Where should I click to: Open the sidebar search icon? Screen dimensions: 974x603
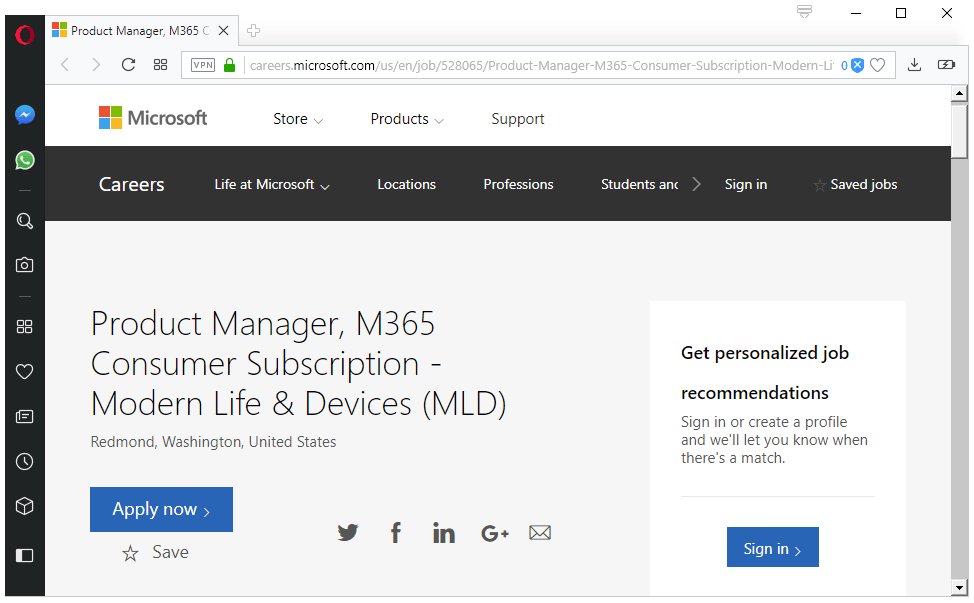pos(25,221)
